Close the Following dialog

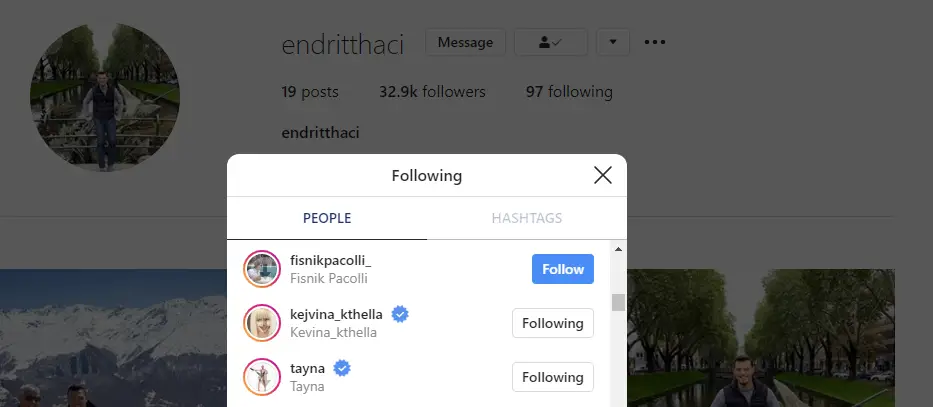click(603, 175)
